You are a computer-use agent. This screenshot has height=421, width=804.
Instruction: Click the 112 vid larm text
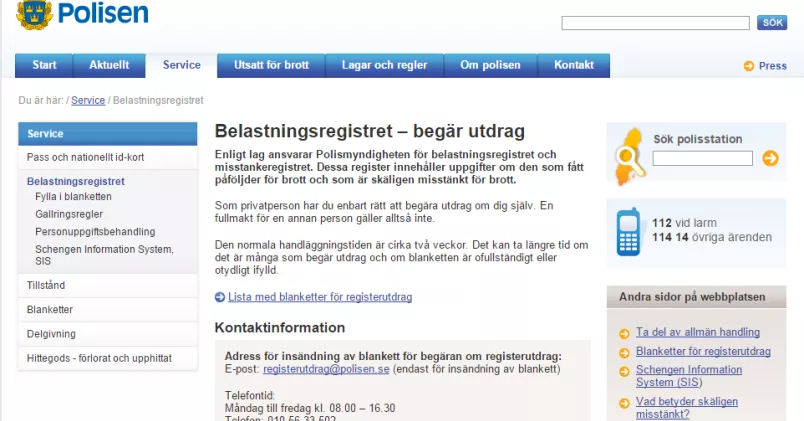[x=684, y=223]
